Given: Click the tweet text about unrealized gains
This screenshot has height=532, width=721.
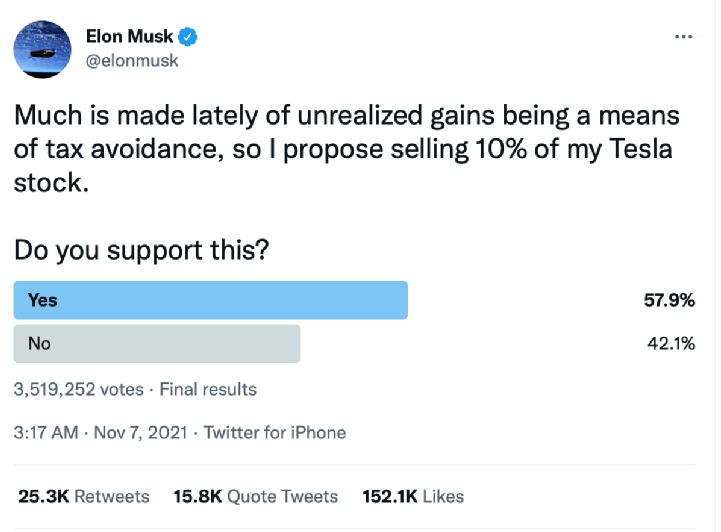Looking at the screenshot, I should click(347, 149).
